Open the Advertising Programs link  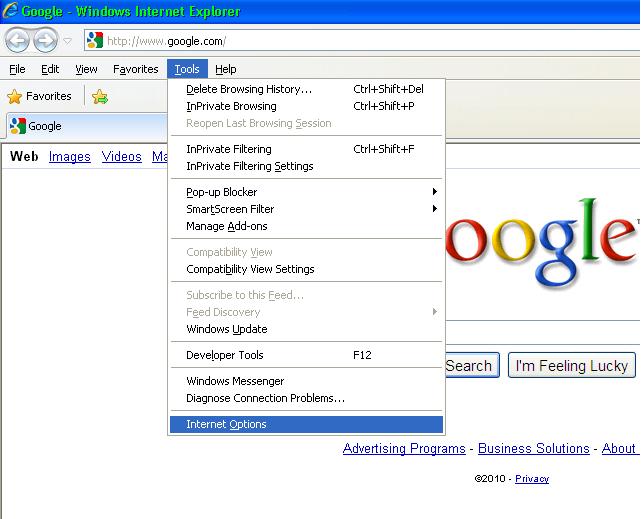(404, 449)
